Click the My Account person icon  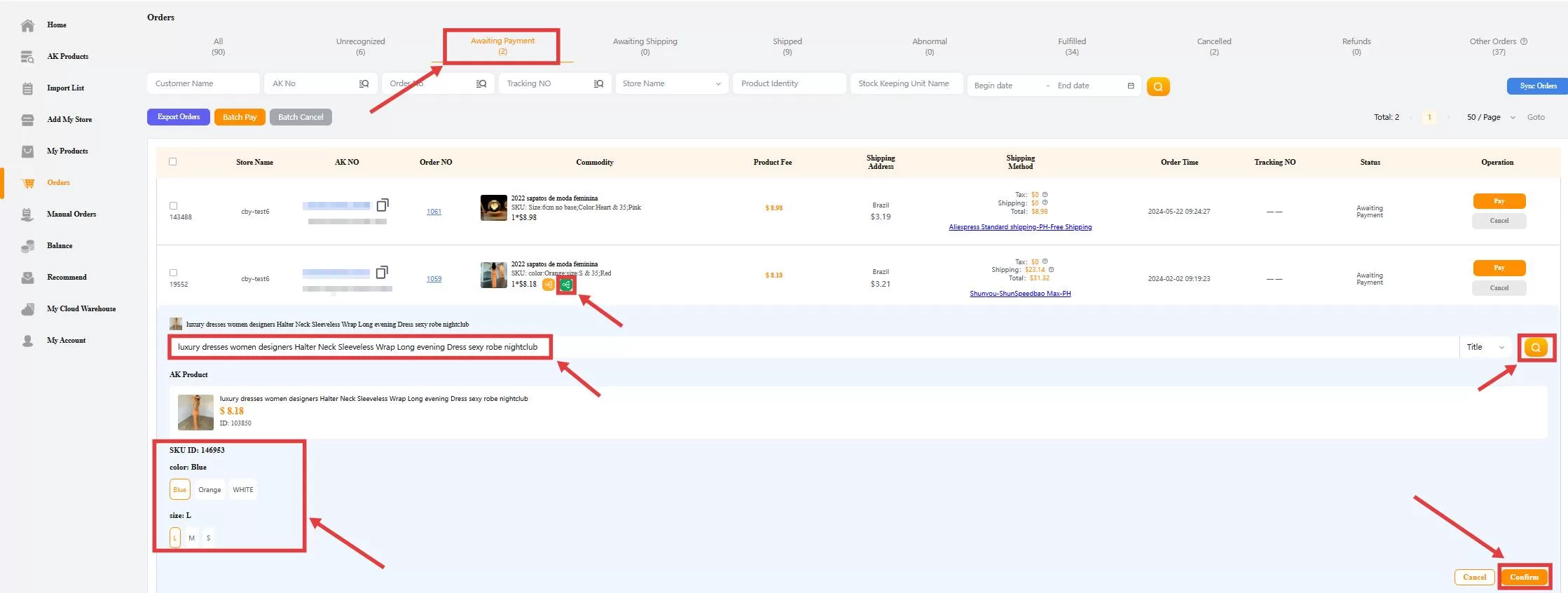27,341
